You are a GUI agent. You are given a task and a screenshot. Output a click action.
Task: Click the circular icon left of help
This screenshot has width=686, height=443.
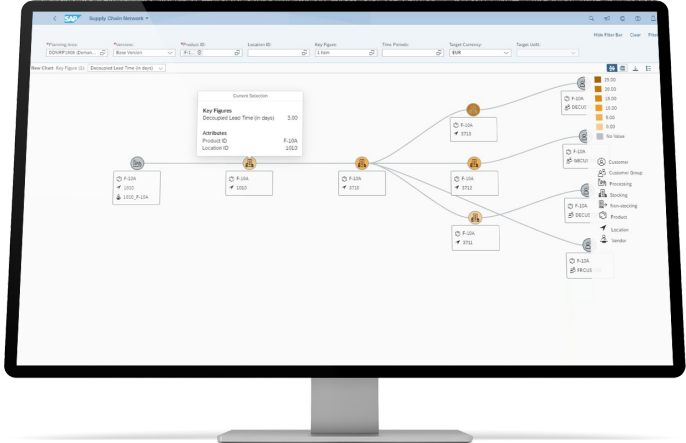point(622,18)
